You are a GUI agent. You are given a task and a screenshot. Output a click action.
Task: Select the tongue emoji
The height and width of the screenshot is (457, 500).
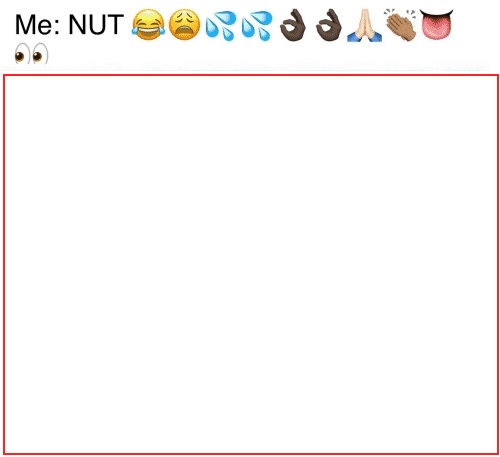(x=437, y=24)
